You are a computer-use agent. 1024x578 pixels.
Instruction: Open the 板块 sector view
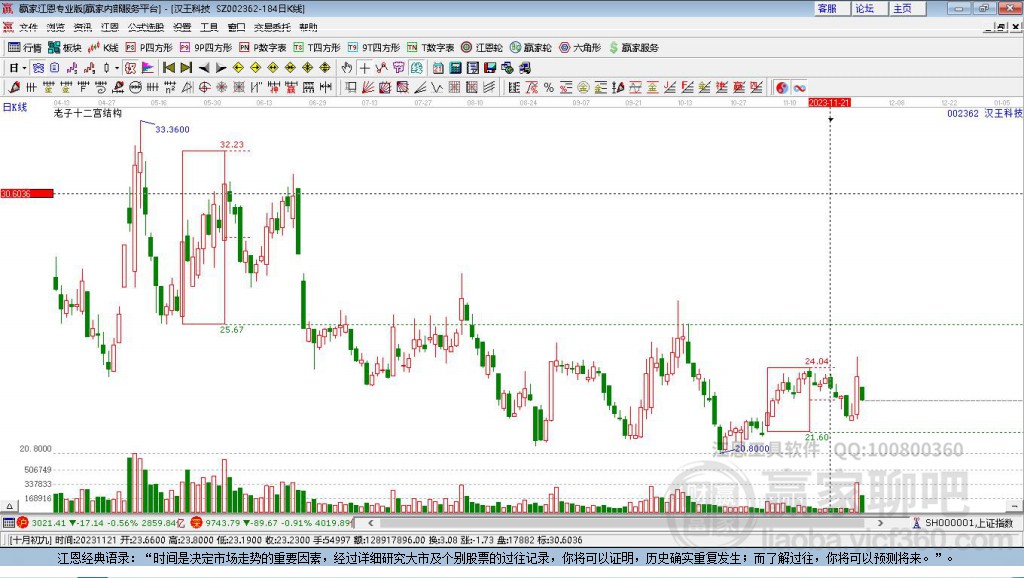(65, 48)
